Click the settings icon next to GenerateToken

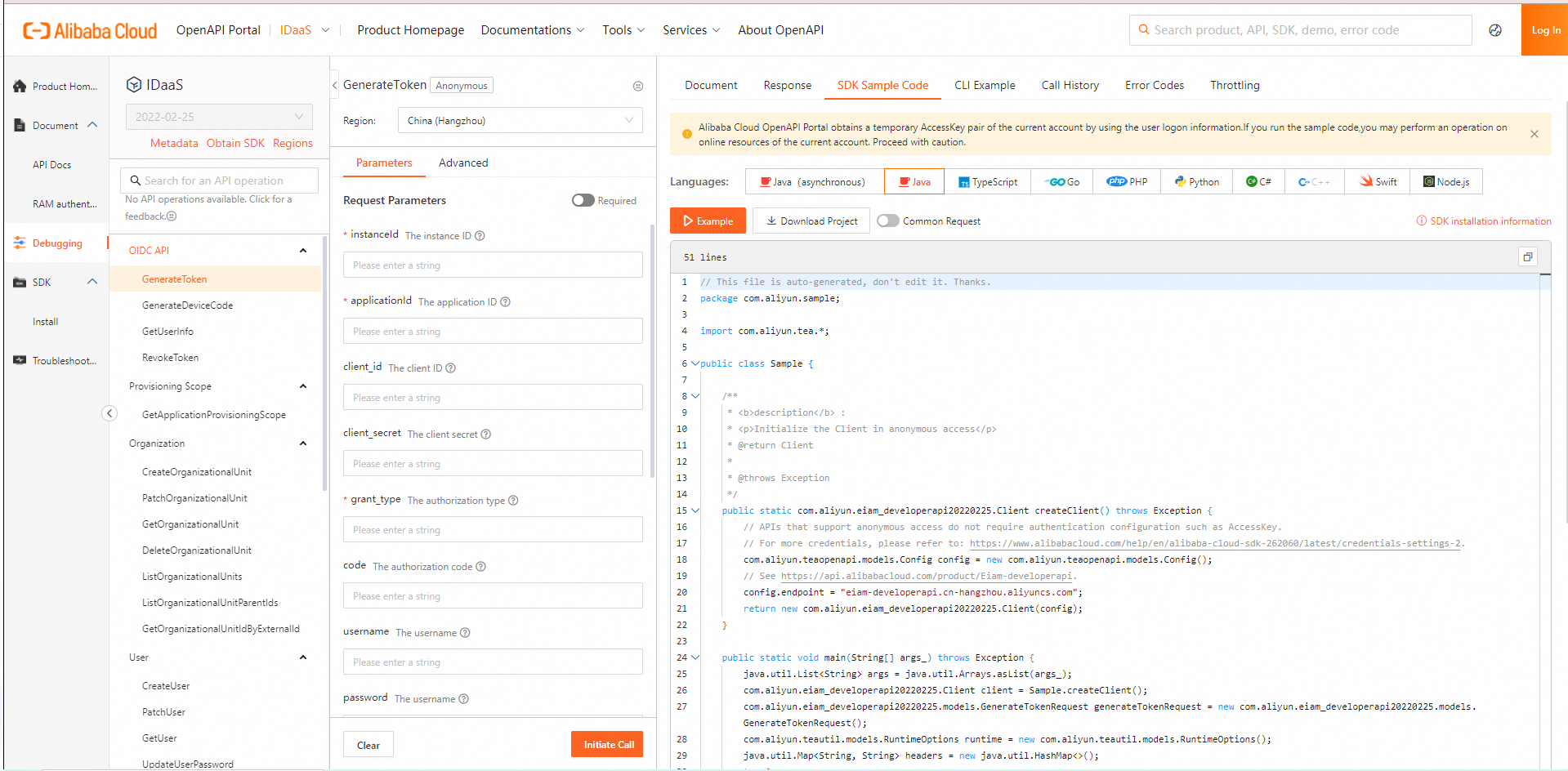point(638,86)
